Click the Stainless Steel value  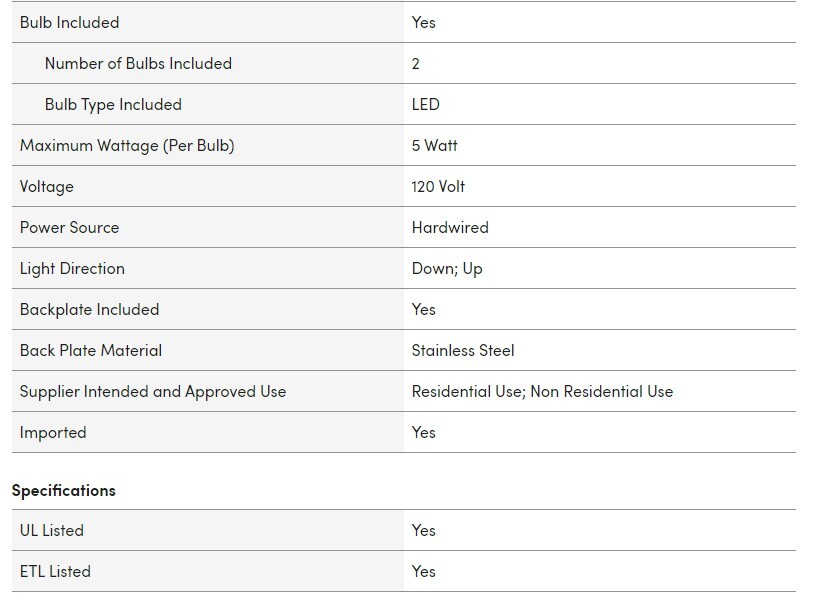tap(463, 350)
